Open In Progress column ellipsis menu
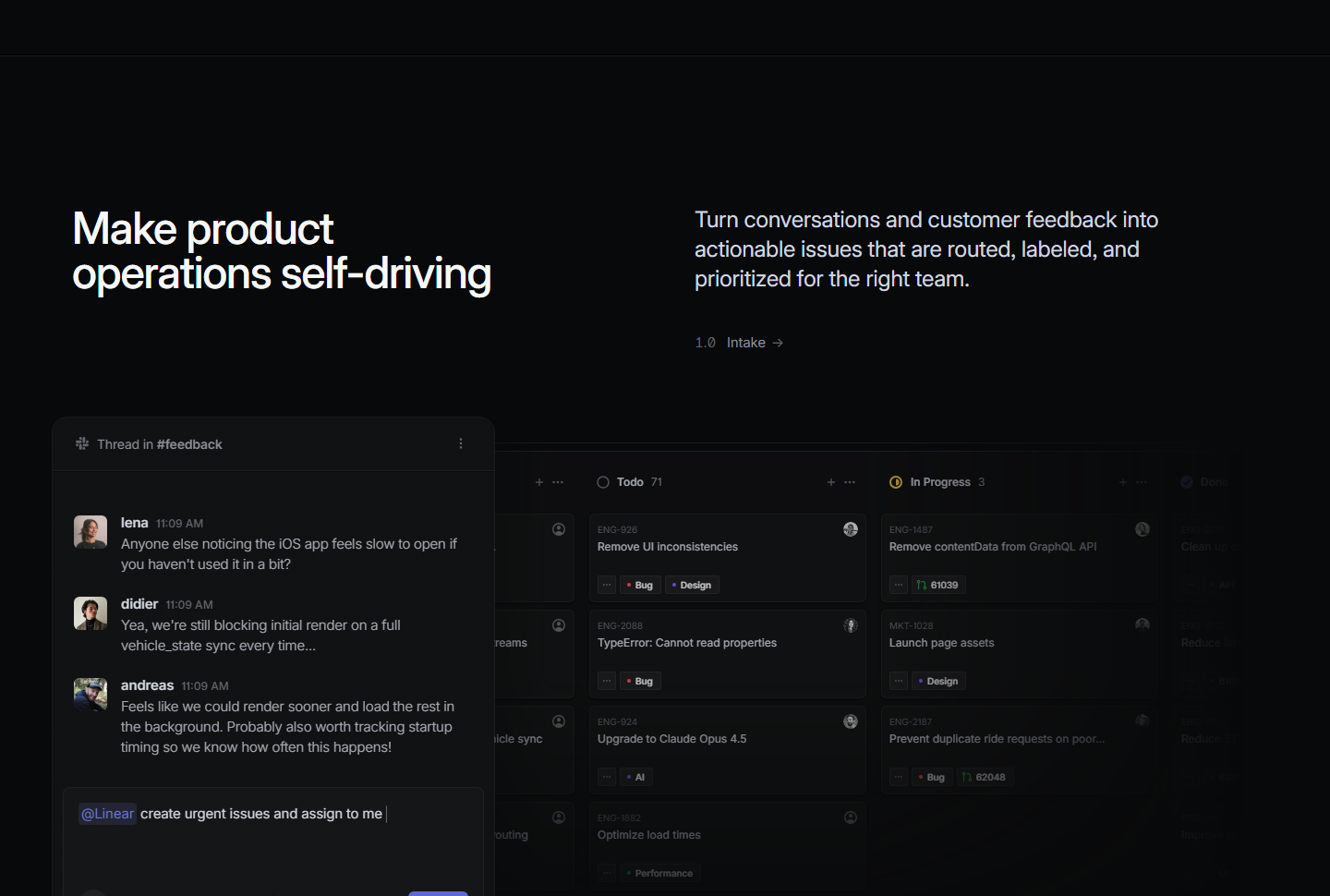This screenshot has height=896, width=1330. click(x=1142, y=482)
